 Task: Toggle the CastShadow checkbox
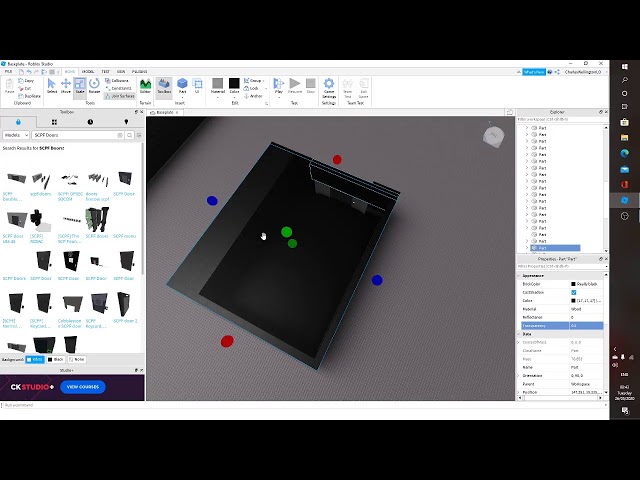pyautogui.click(x=573, y=292)
